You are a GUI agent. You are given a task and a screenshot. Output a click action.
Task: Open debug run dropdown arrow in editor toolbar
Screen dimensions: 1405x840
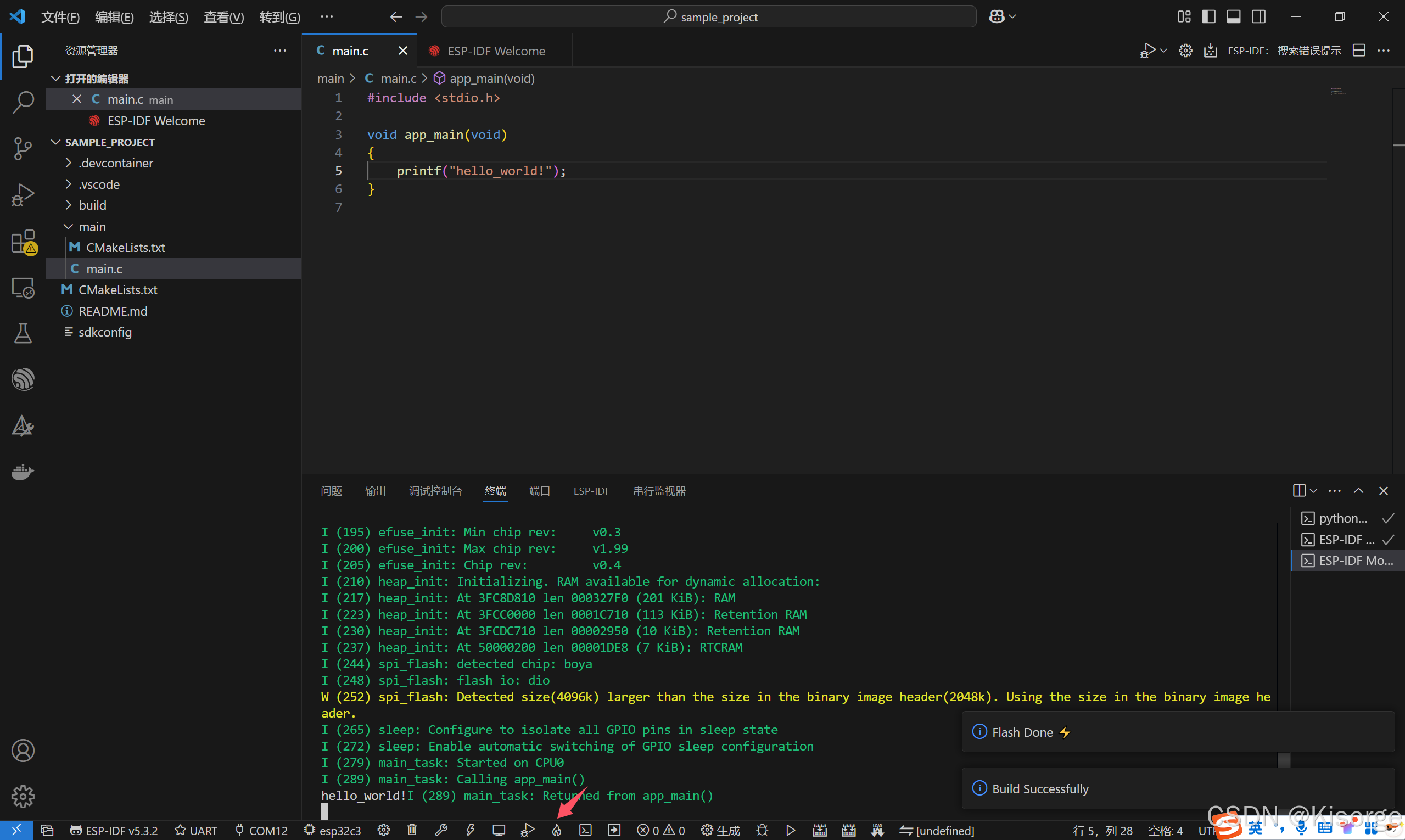click(x=1163, y=51)
